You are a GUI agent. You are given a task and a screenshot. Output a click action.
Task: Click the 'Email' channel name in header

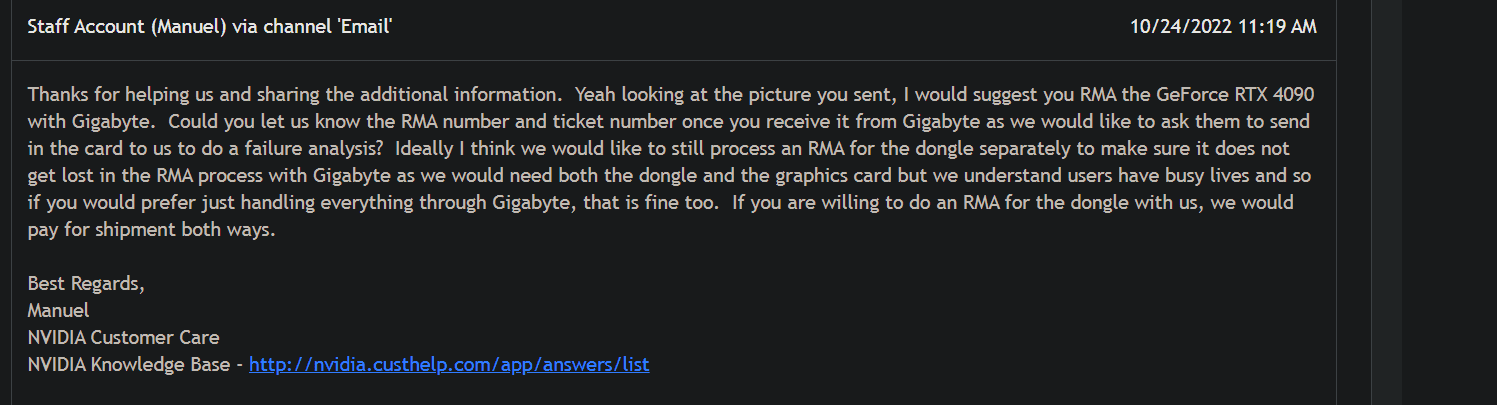(364, 27)
